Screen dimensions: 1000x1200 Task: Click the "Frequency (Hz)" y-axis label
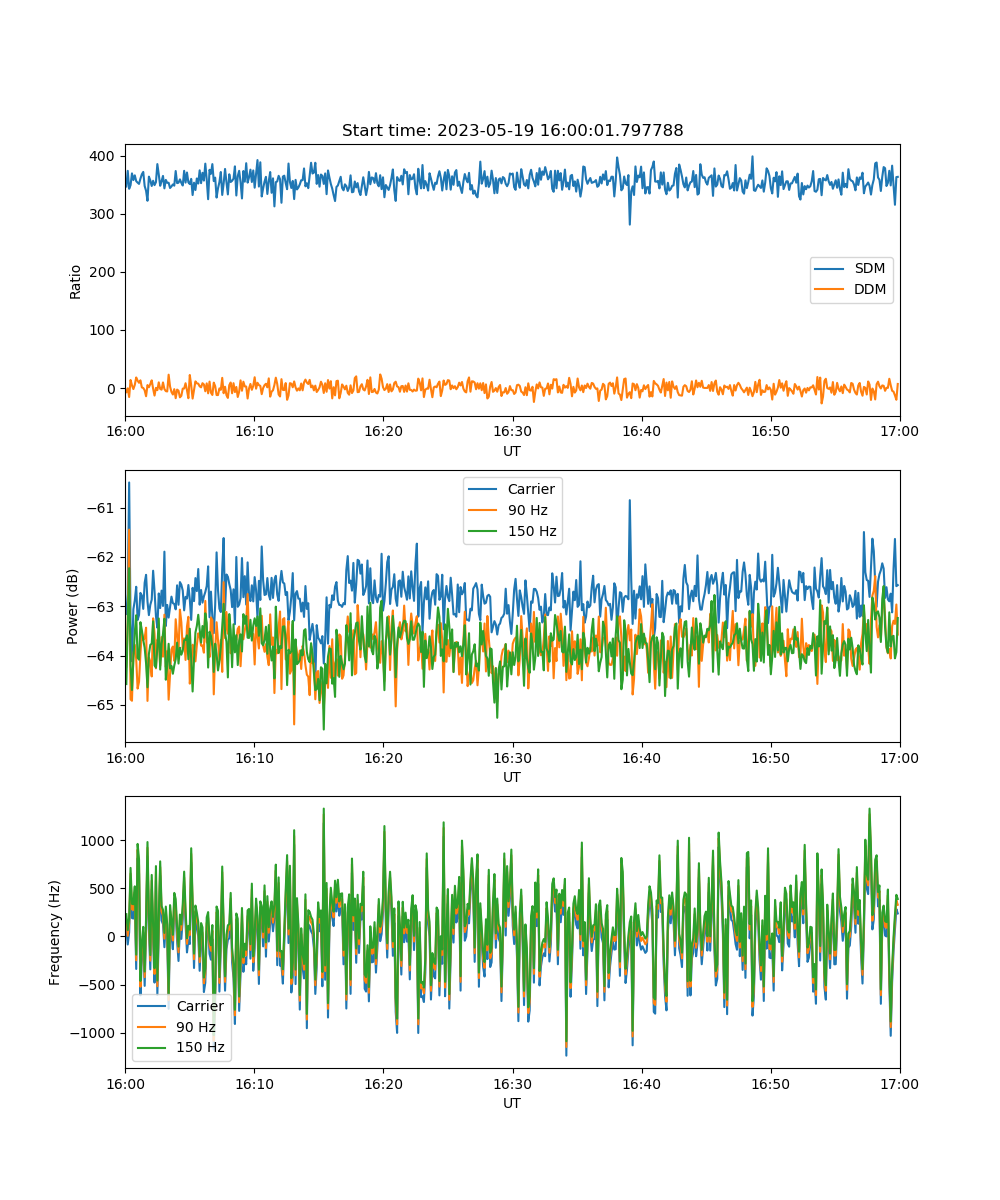click(x=55, y=933)
